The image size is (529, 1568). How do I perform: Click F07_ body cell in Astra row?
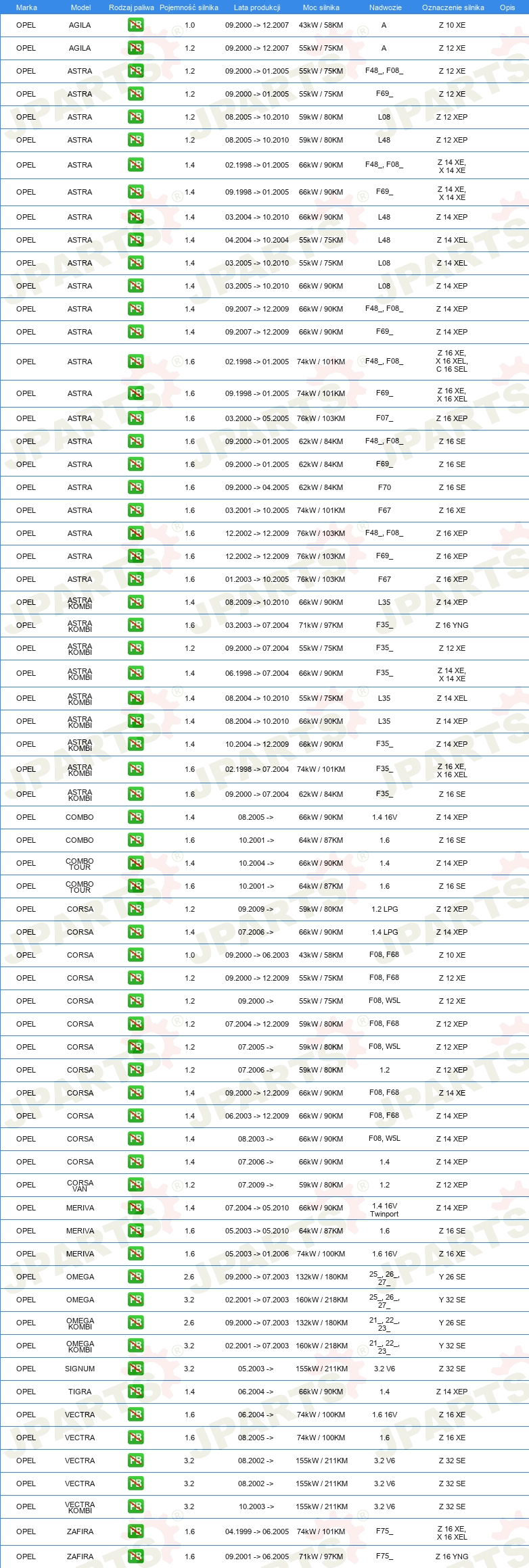click(x=384, y=418)
